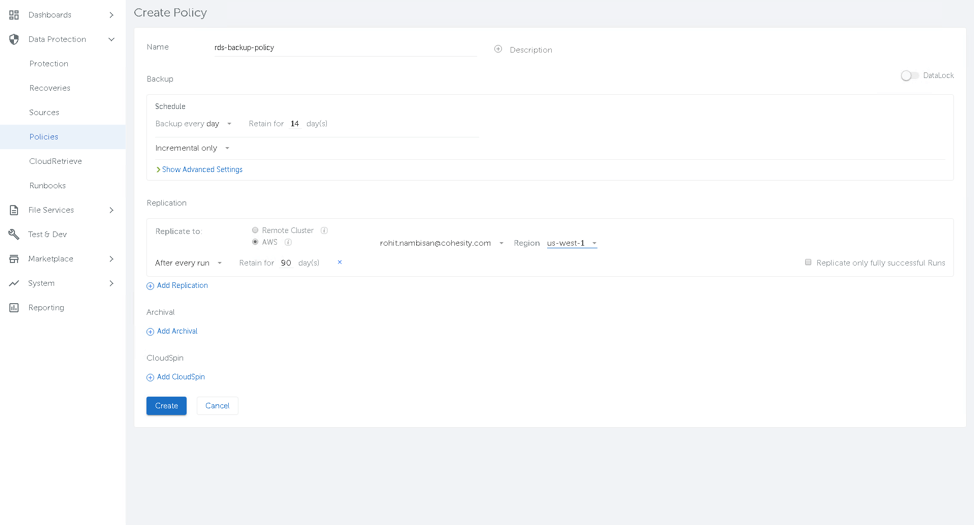This screenshot has width=974, height=525.
Task: Click the Add Archival link
Action: click(176, 332)
